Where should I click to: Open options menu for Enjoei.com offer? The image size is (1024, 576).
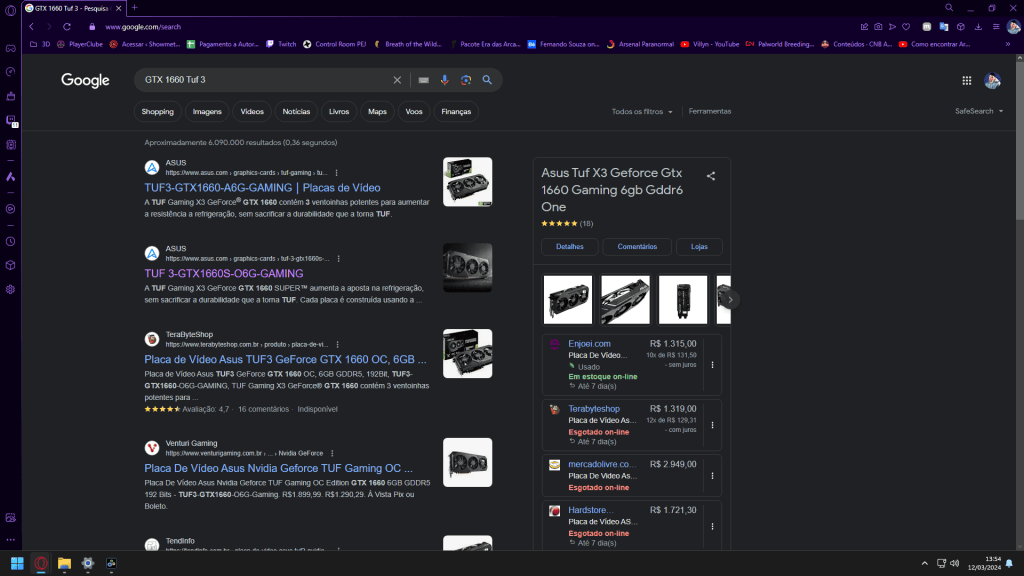(x=712, y=365)
